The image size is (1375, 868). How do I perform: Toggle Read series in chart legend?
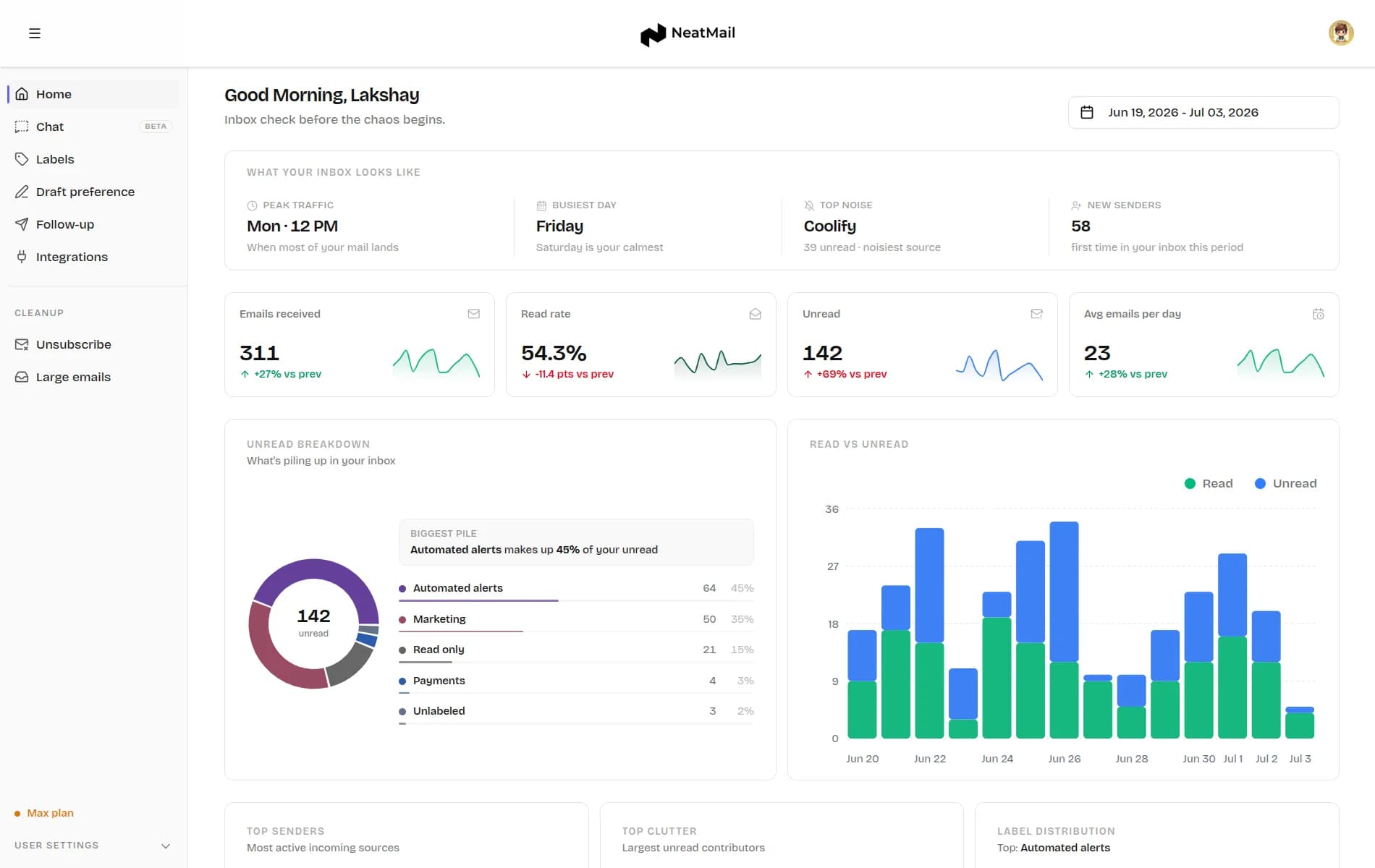pos(1209,483)
